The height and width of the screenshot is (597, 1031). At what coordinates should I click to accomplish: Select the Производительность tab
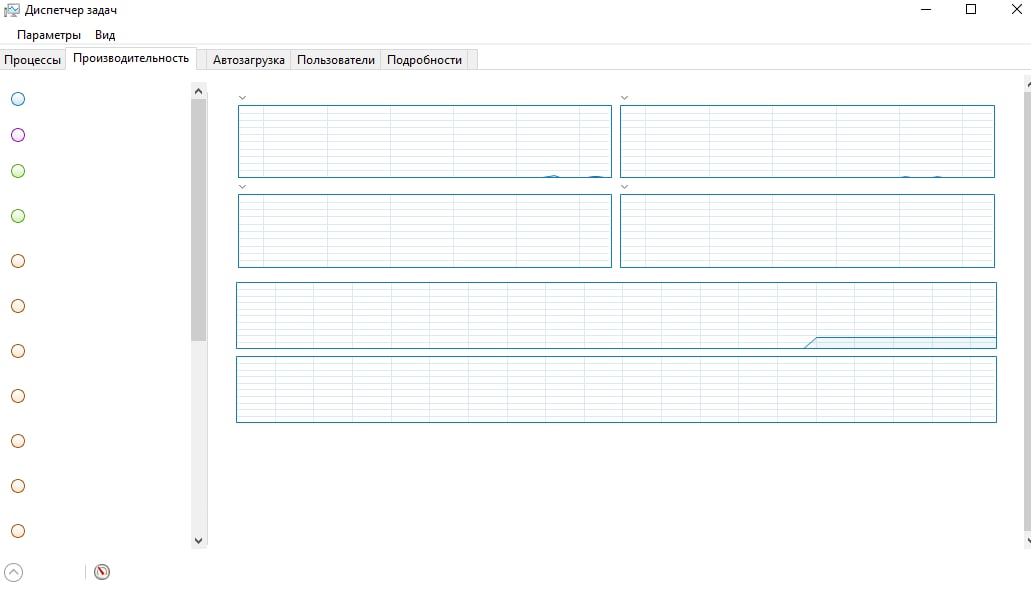pyautogui.click(x=131, y=58)
